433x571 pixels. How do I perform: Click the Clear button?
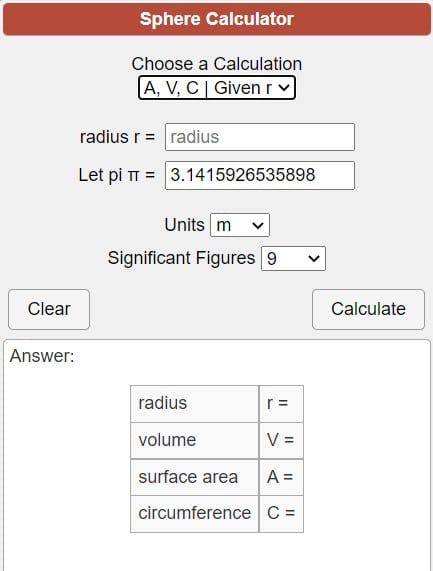(x=49, y=309)
